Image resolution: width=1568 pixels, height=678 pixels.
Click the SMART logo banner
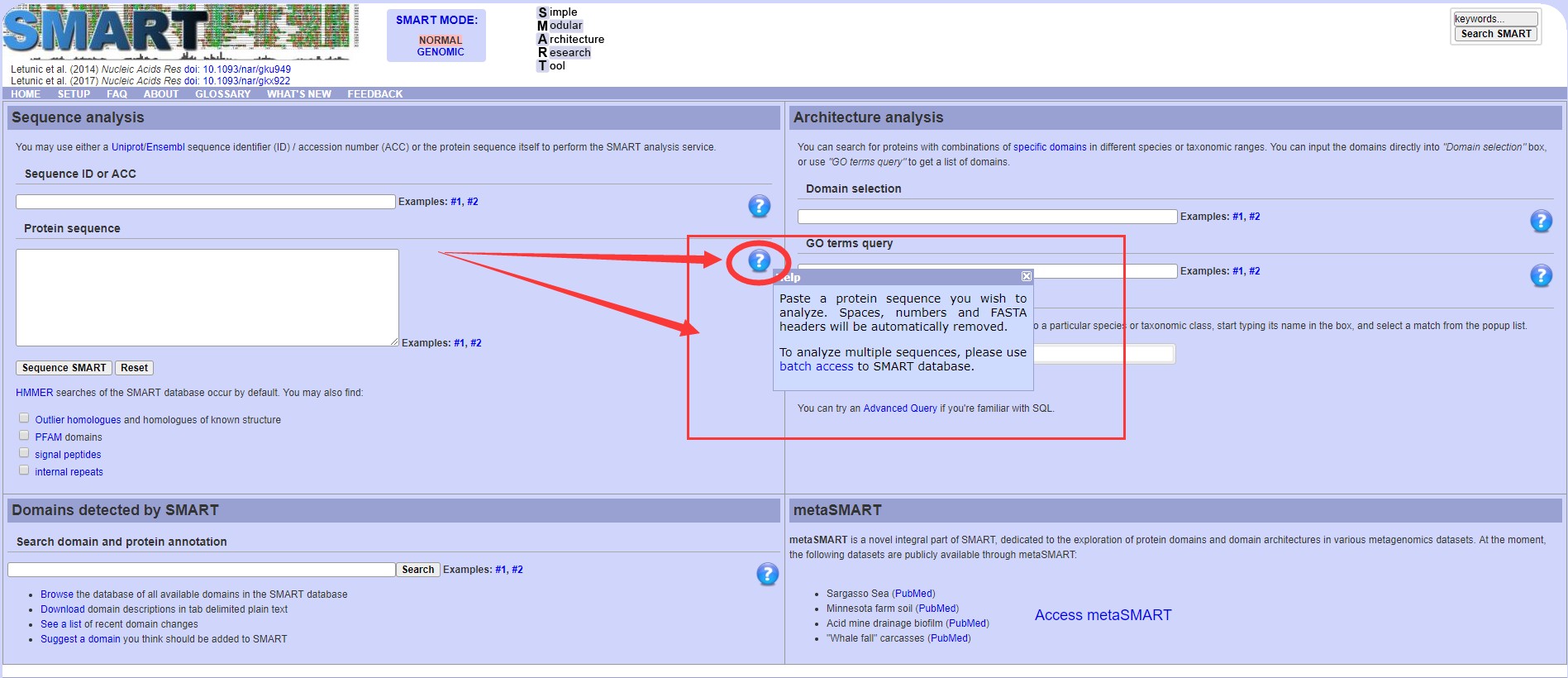(x=181, y=32)
